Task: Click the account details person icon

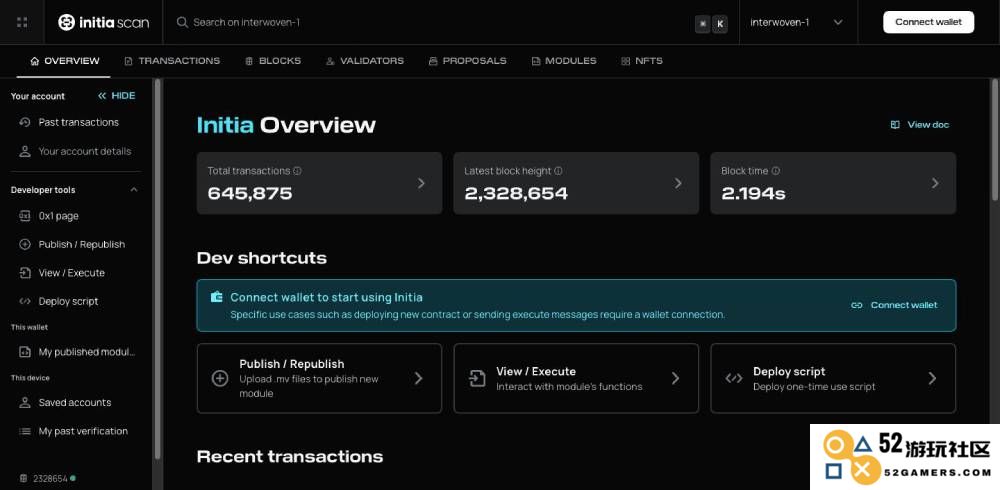Action: 25,152
